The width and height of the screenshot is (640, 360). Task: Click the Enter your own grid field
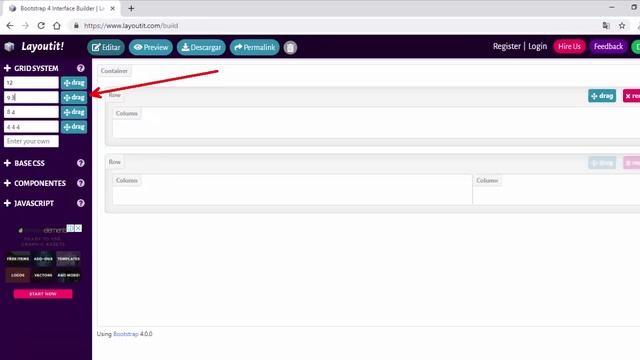click(31, 141)
